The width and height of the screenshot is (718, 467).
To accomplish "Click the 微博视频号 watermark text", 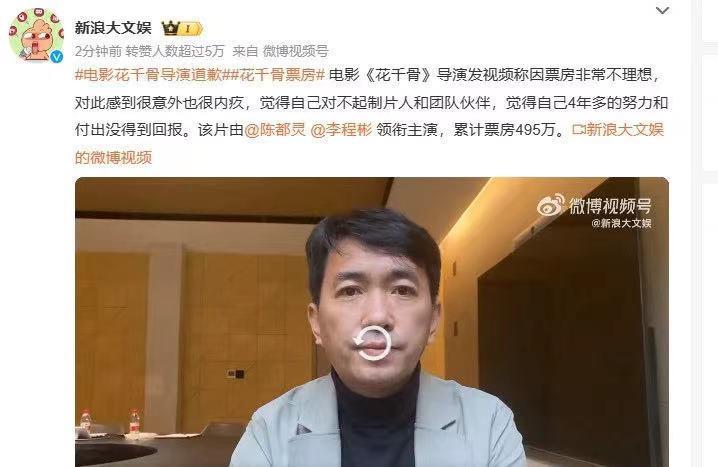I will pyautogui.click(x=610, y=206).
